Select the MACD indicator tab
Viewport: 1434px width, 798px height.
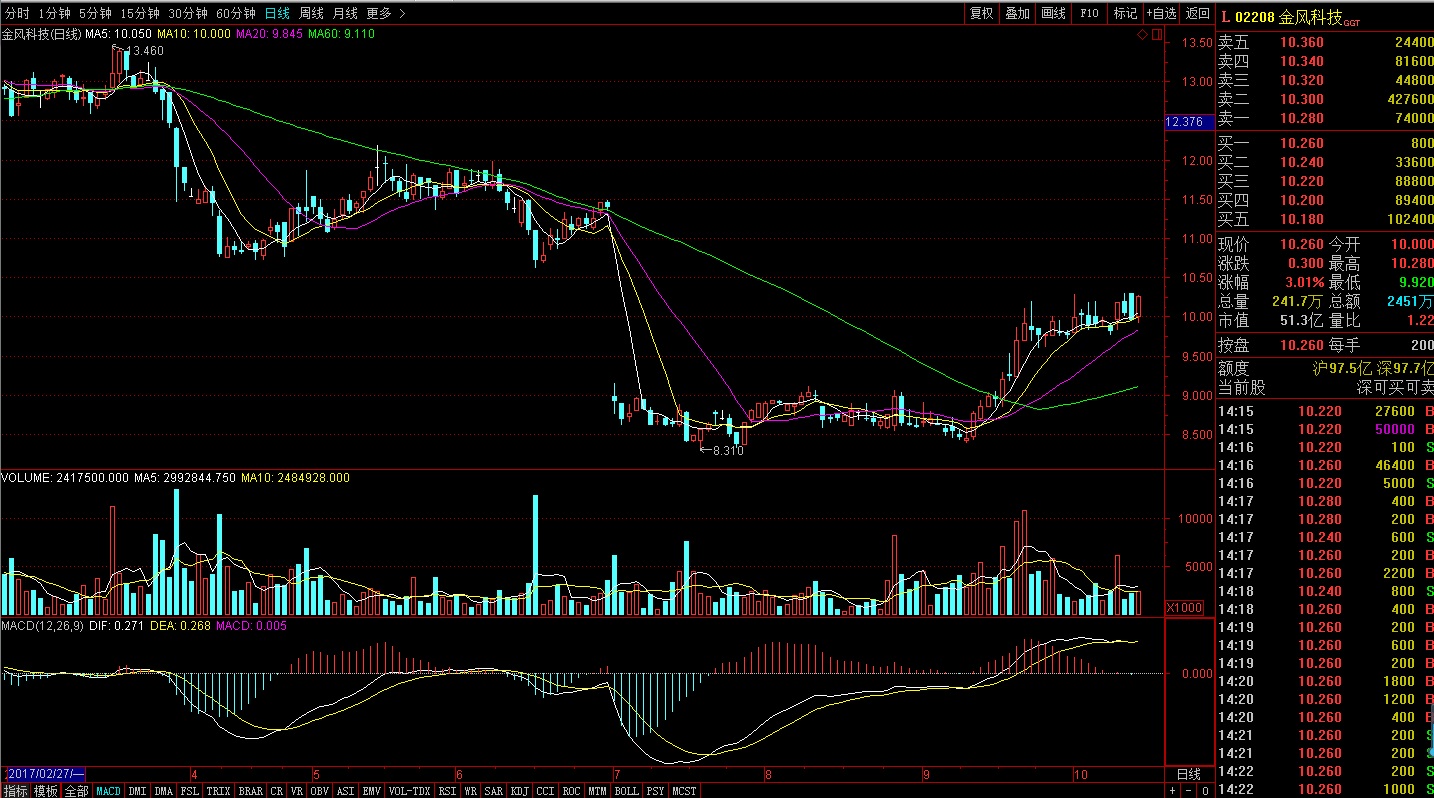point(108,791)
